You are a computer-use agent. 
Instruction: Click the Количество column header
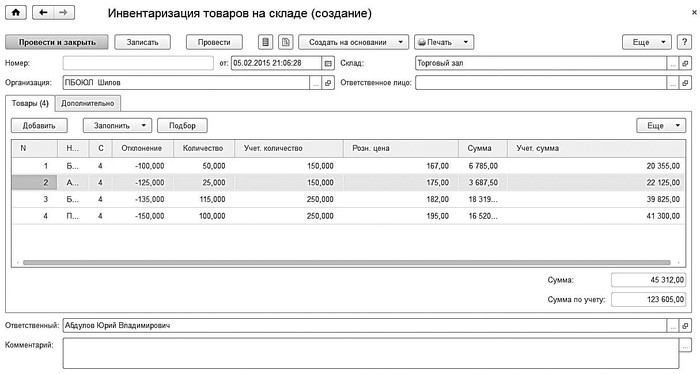click(x=204, y=148)
